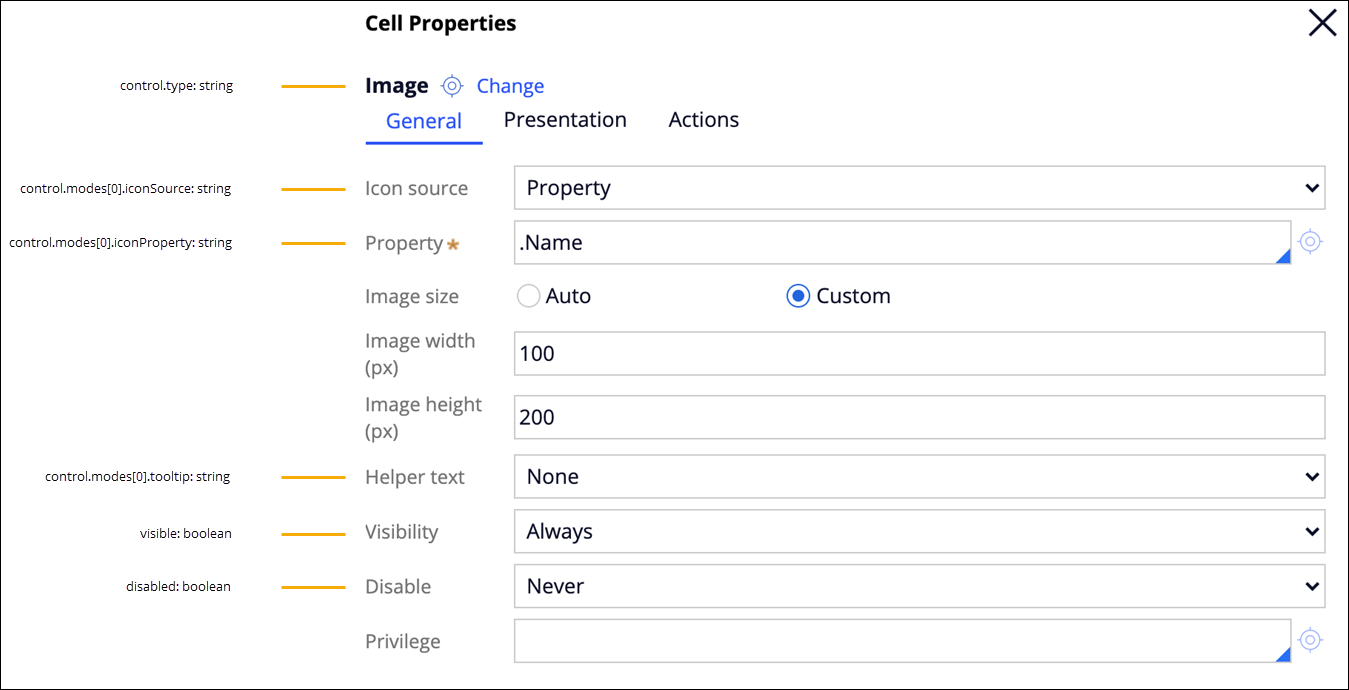Click into the Property text field
Image resolution: width=1349 pixels, height=690 pixels.
(x=900, y=243)
